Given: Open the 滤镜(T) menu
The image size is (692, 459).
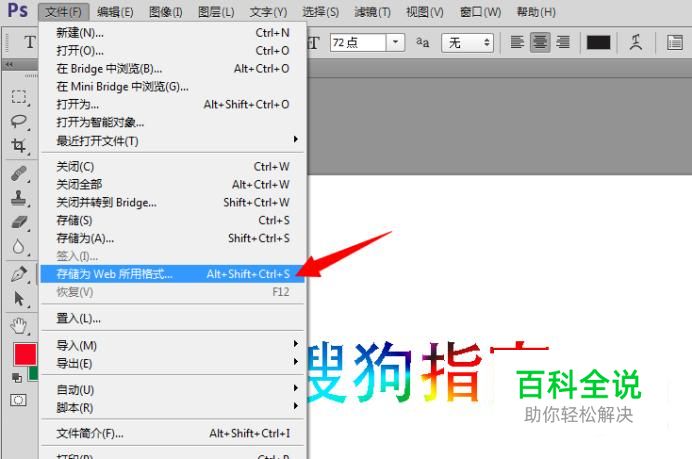Looking at the screenshot, I should point(372,12).
